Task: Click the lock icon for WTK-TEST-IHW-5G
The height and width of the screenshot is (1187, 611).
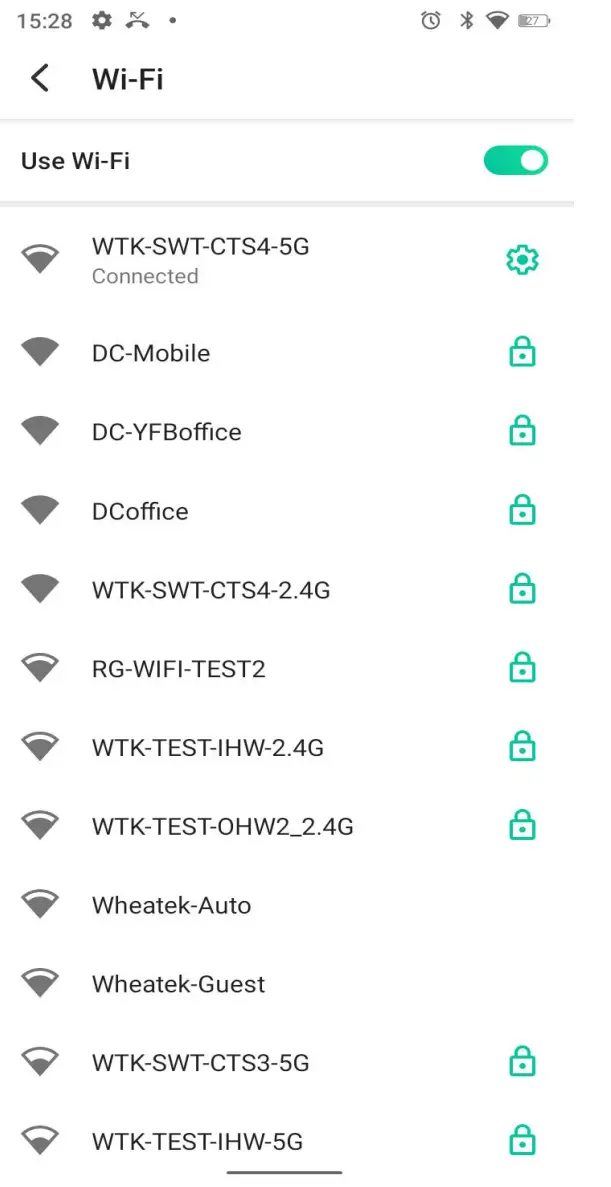Action: coord(523,1140)
